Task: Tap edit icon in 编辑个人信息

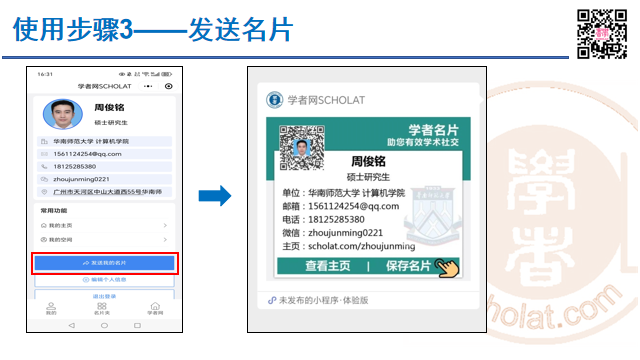Action: (x=86, y=280)
